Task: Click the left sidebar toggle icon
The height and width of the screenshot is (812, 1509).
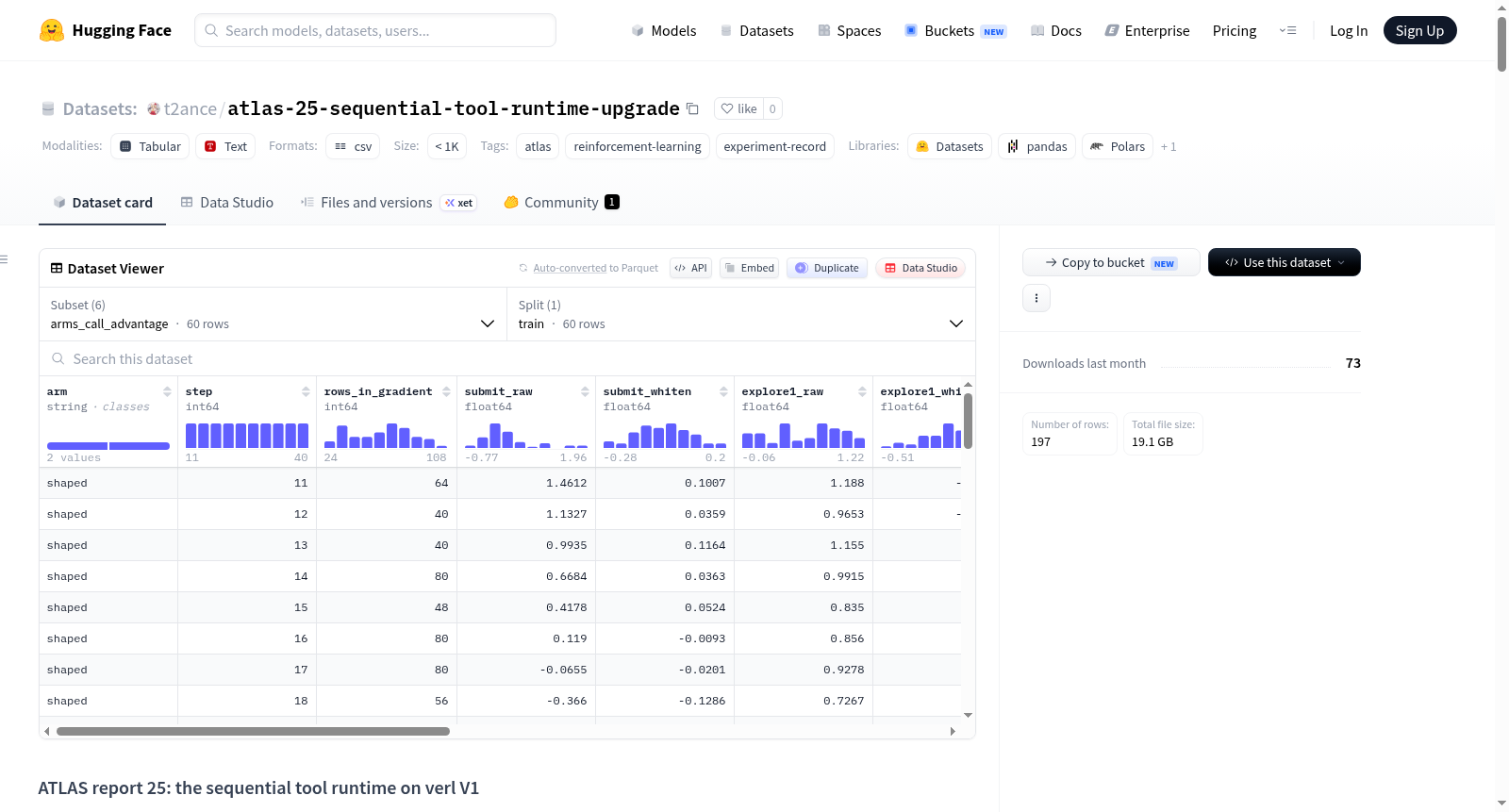Action: [4, 259]
